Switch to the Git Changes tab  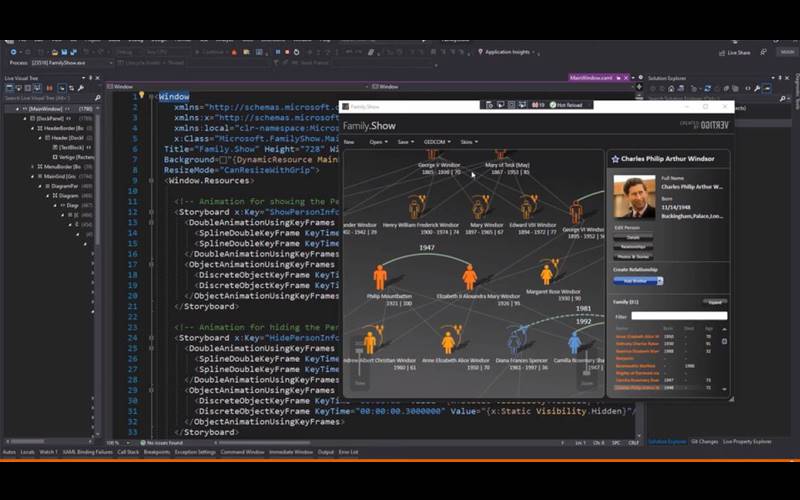pyautogui.click(x=704, y=441)
